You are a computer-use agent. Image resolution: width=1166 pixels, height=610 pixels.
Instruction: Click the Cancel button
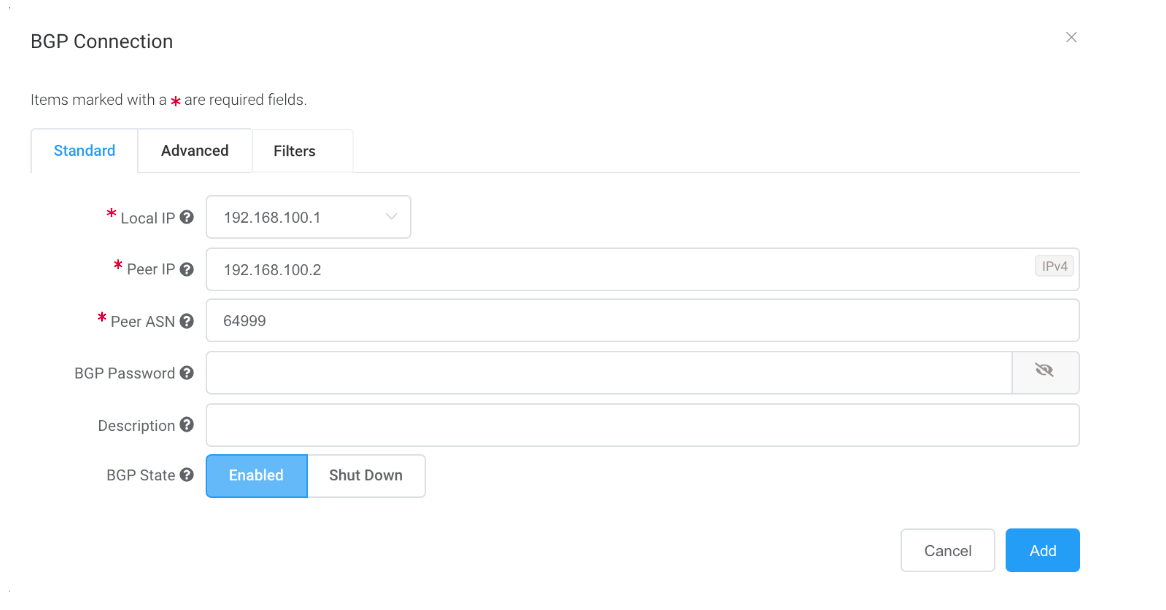click(947, 551)
